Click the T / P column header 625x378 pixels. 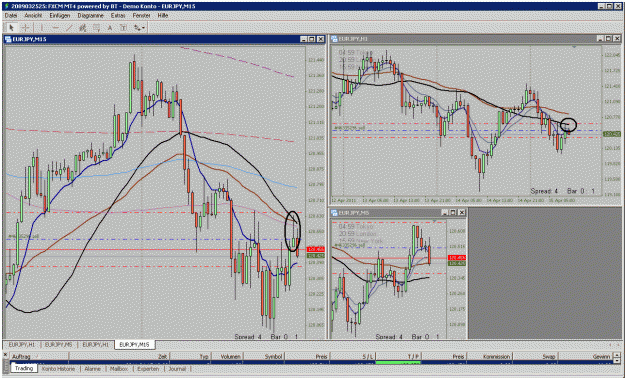pos(399,356)
